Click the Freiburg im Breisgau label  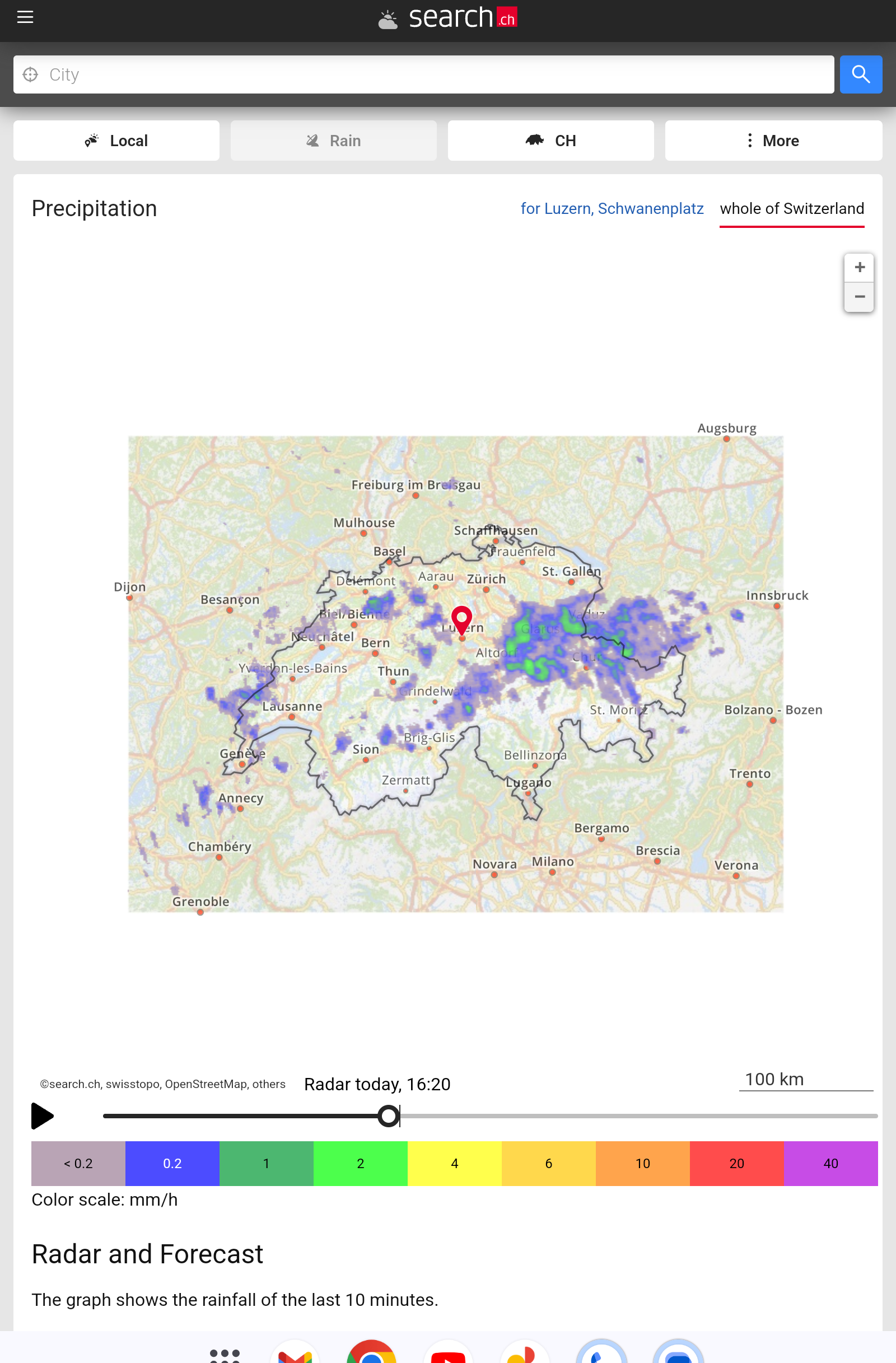(x=416, y=484)
